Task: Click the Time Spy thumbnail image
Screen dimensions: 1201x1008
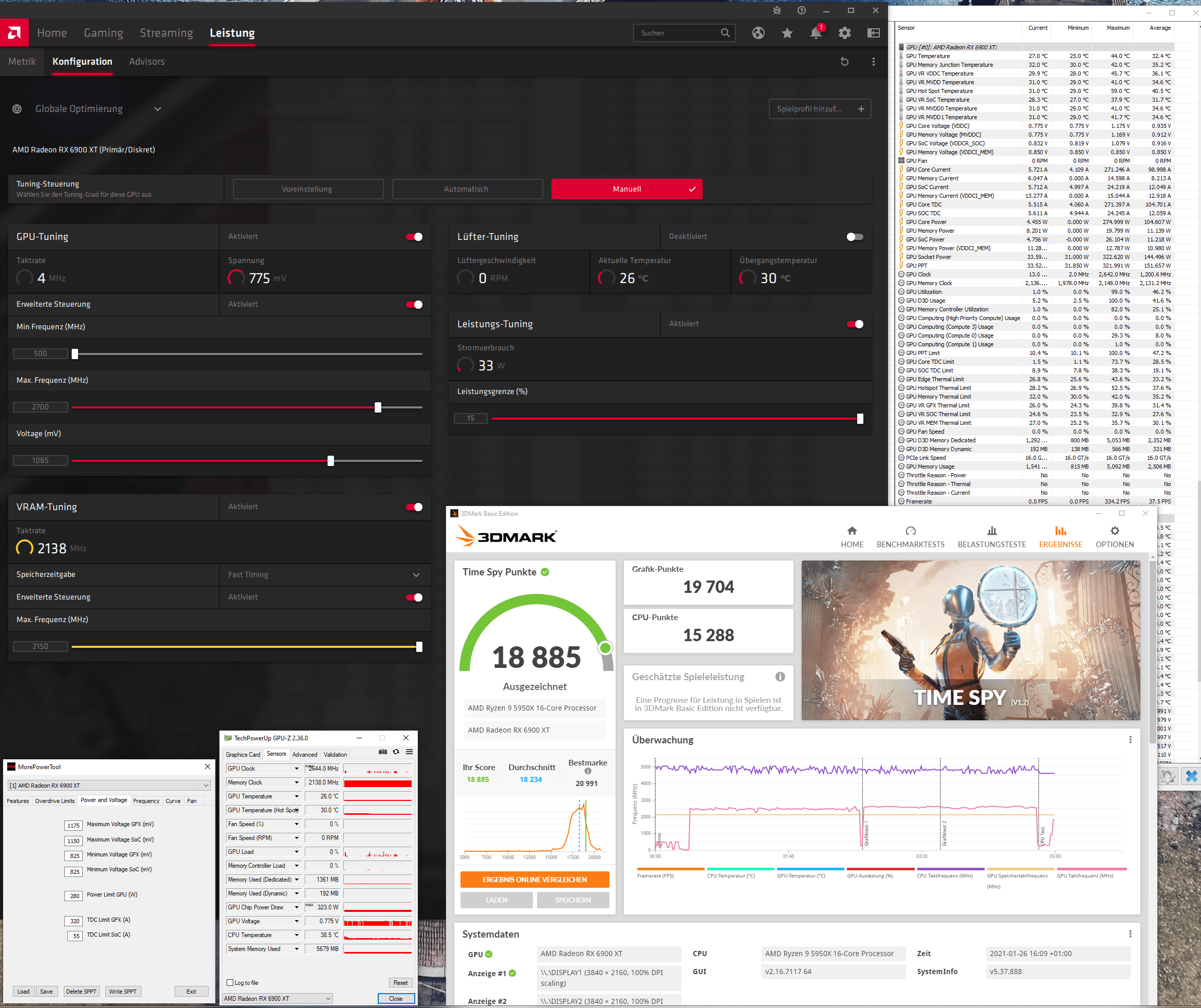Action: click(971, 640)
